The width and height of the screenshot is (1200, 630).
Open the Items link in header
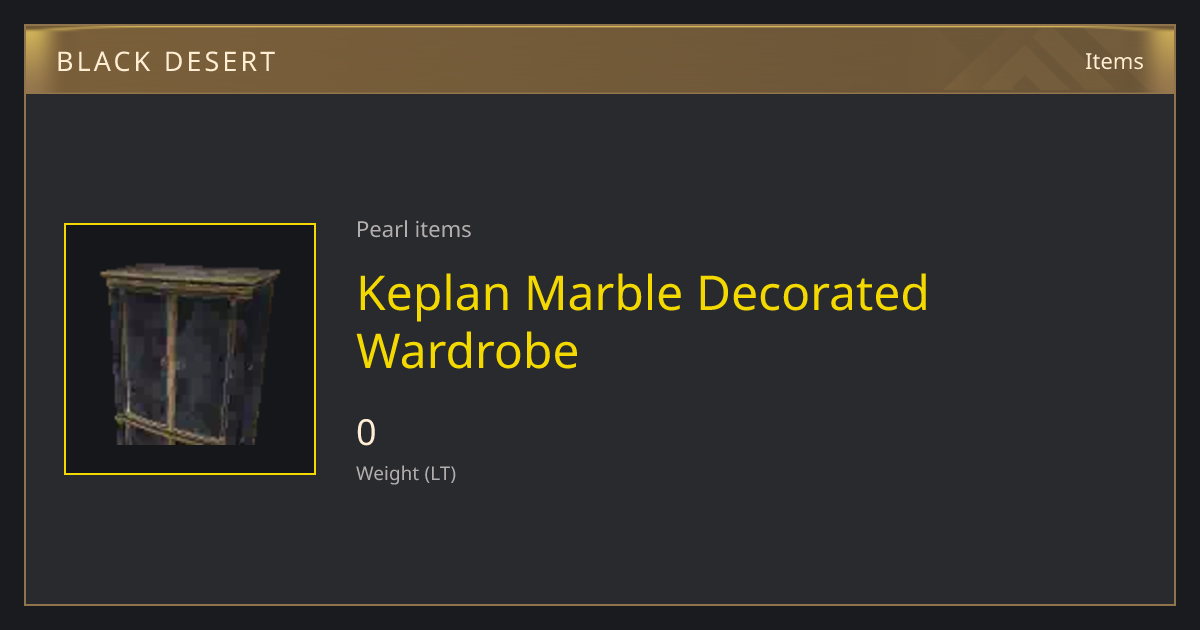tap(1114, 61)
